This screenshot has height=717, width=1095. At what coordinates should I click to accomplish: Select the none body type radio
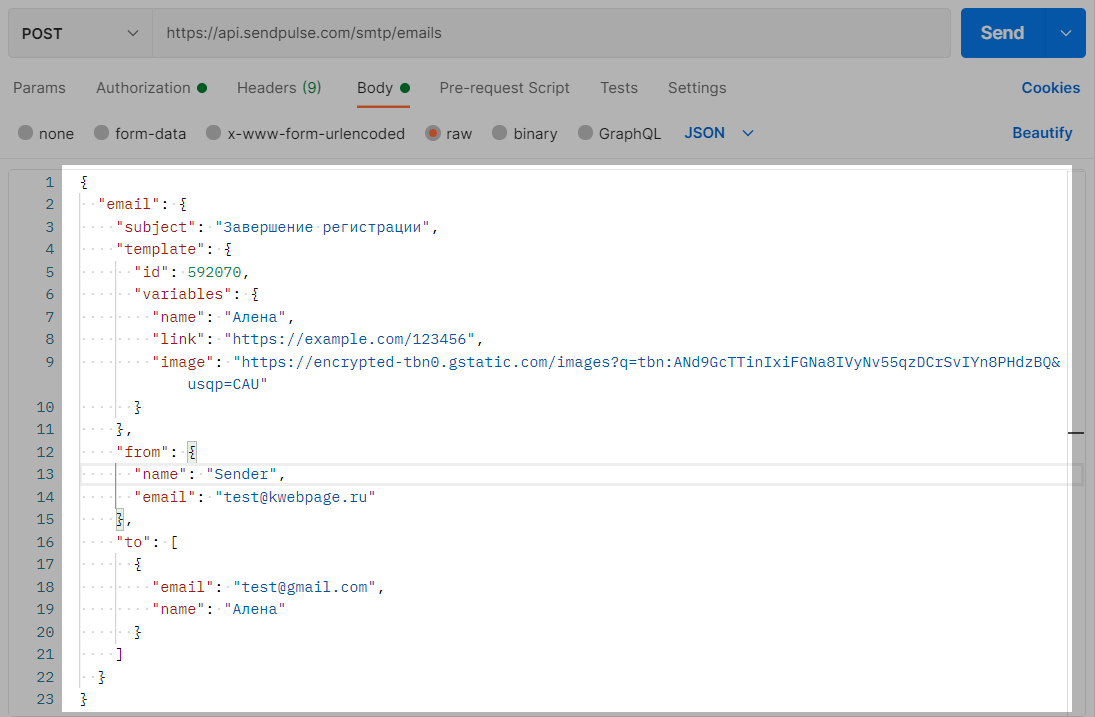(26, 133)
